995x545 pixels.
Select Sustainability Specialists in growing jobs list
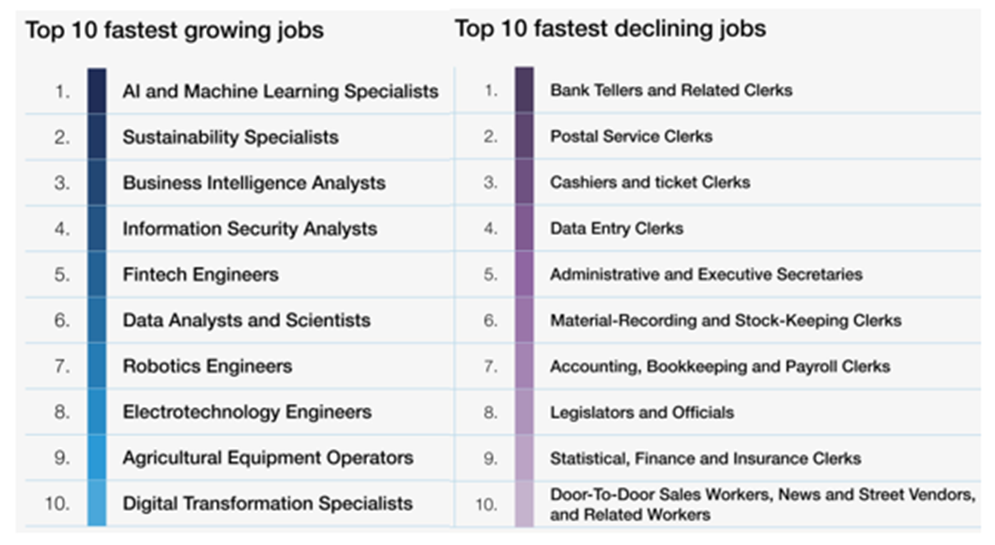pos(230,137)
